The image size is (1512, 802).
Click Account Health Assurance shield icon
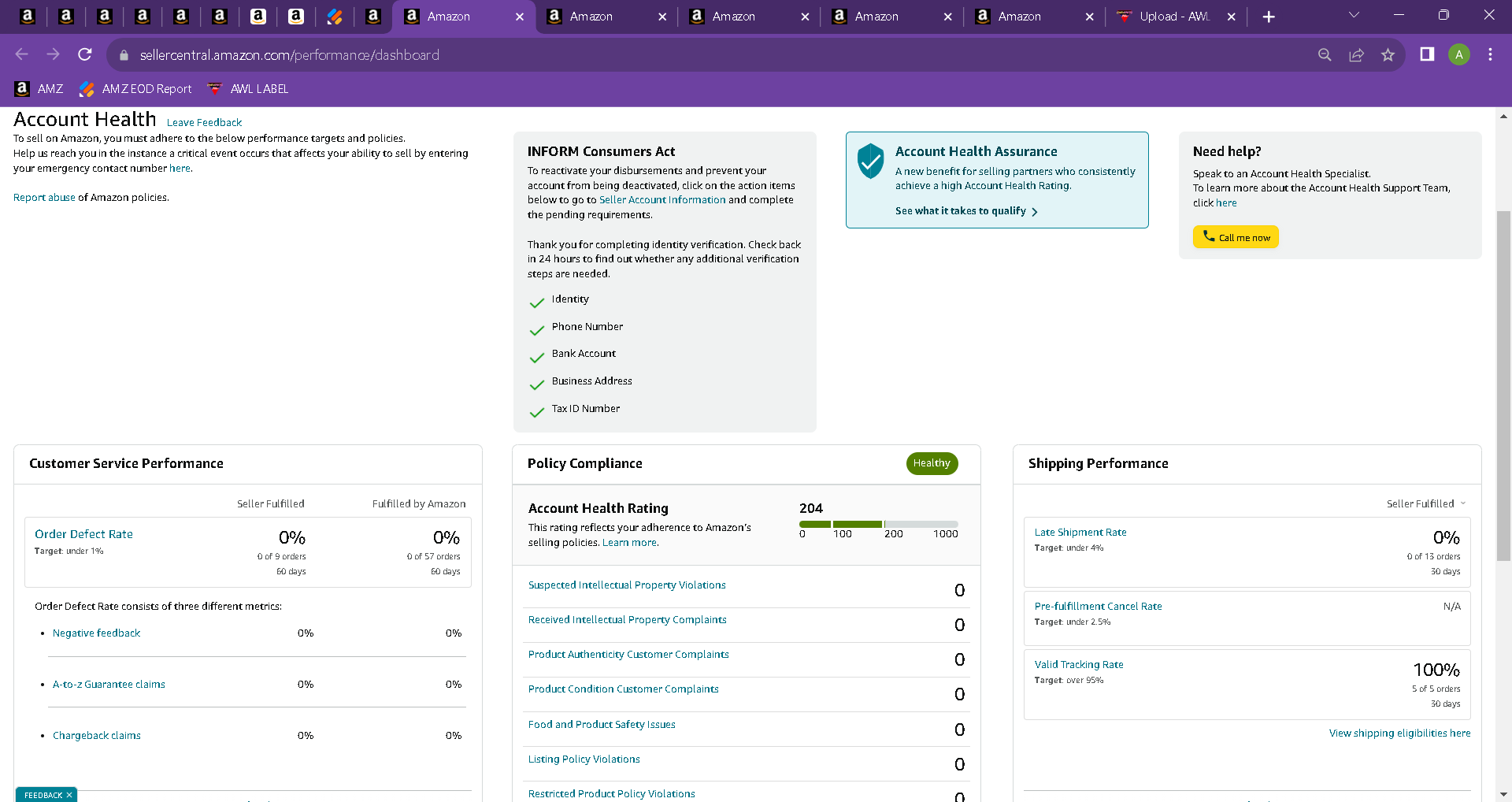pos(870,161)
